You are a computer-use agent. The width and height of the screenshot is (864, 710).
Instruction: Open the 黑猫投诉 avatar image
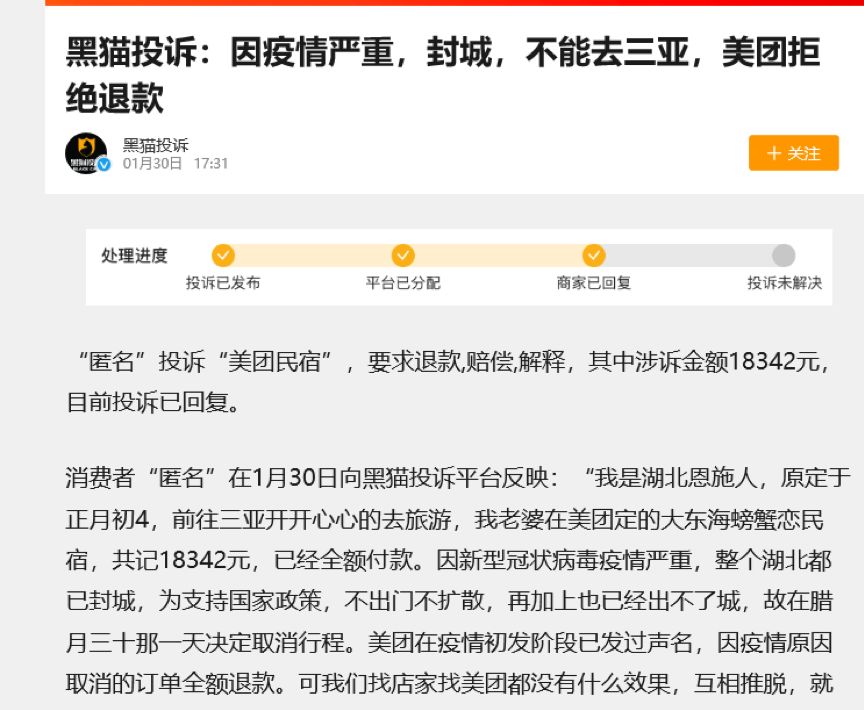(x=87, y=153)
